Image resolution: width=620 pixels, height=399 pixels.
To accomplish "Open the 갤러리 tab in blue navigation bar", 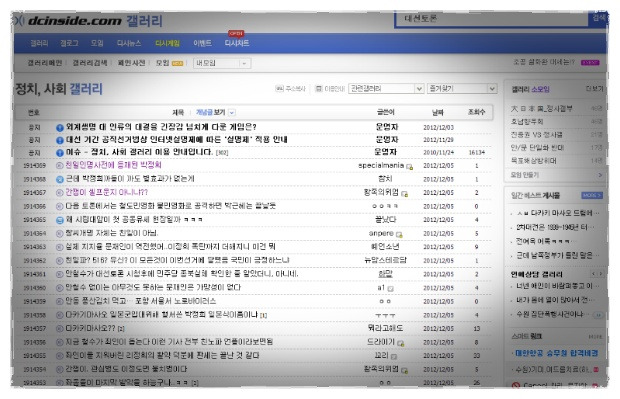I will (39, 43).
